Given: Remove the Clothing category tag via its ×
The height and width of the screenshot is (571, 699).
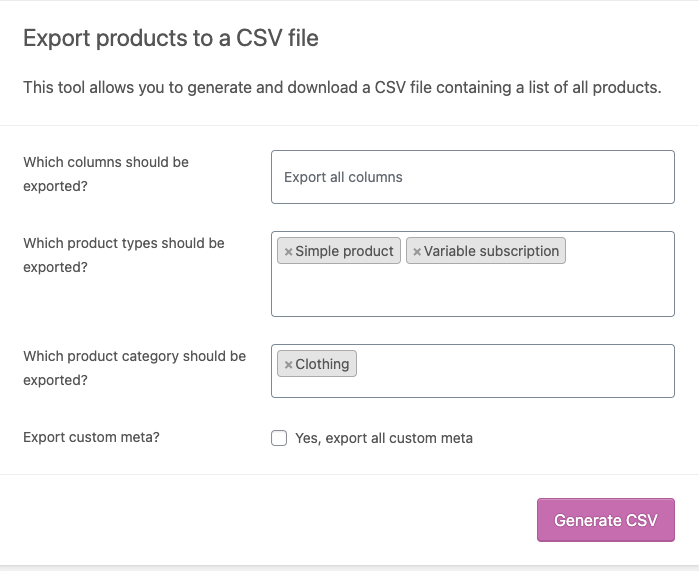Looking at the screenshot, I should (288, 365).
